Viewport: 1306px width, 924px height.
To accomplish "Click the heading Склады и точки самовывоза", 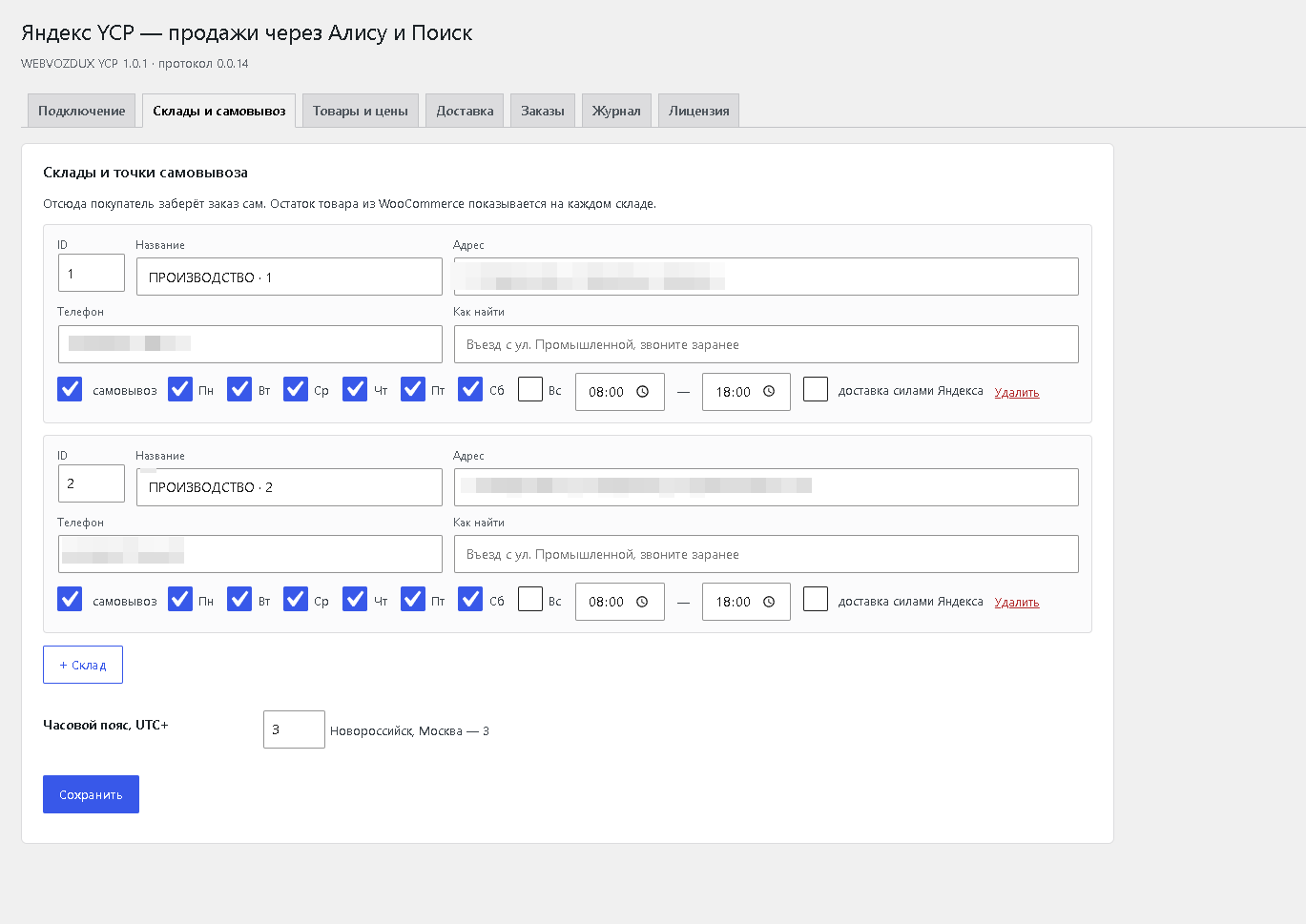I will pyautogui.click(x=145, y=173).
